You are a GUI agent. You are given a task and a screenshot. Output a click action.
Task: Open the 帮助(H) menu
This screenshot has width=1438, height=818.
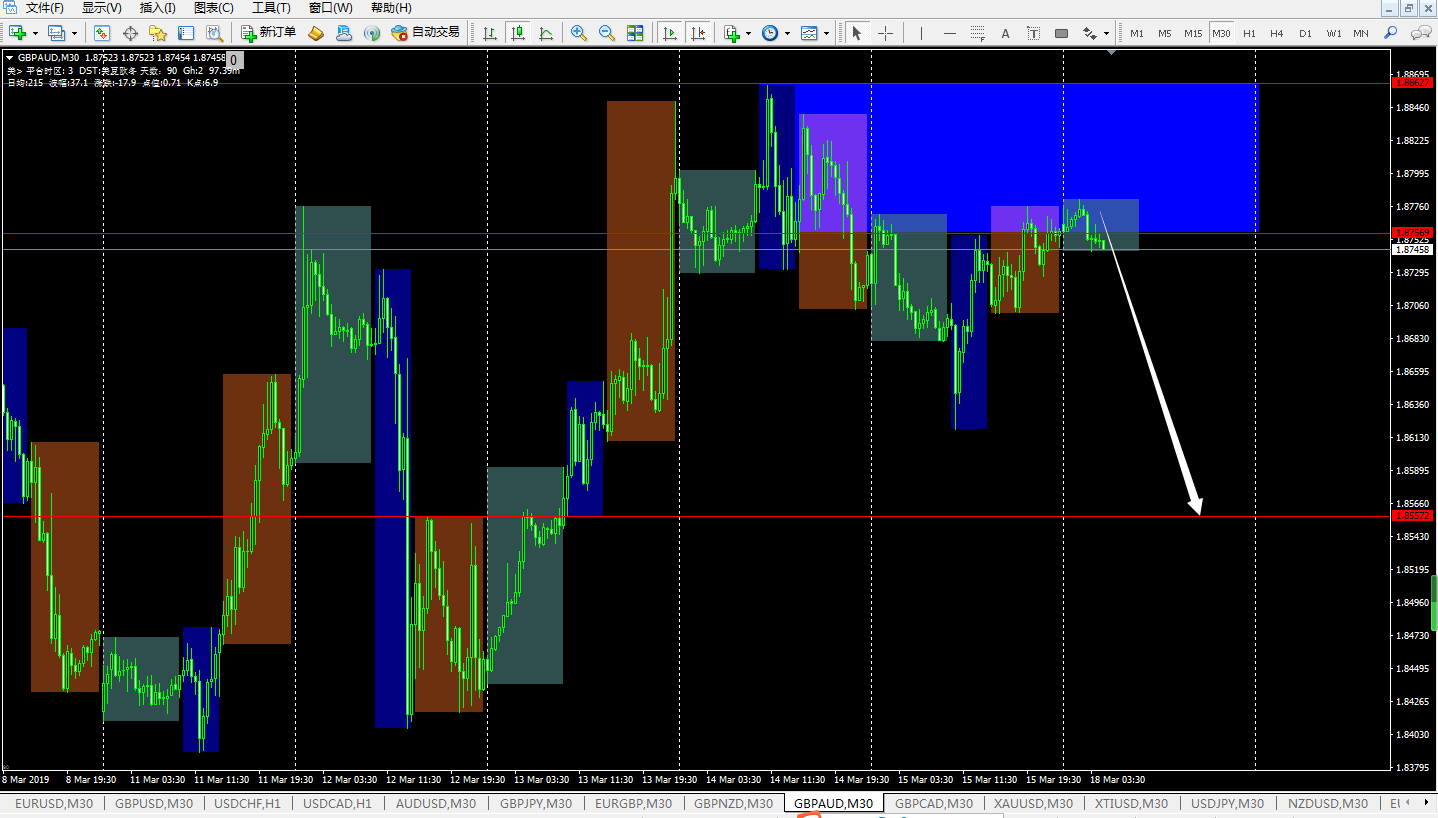(x=391, y=8)
